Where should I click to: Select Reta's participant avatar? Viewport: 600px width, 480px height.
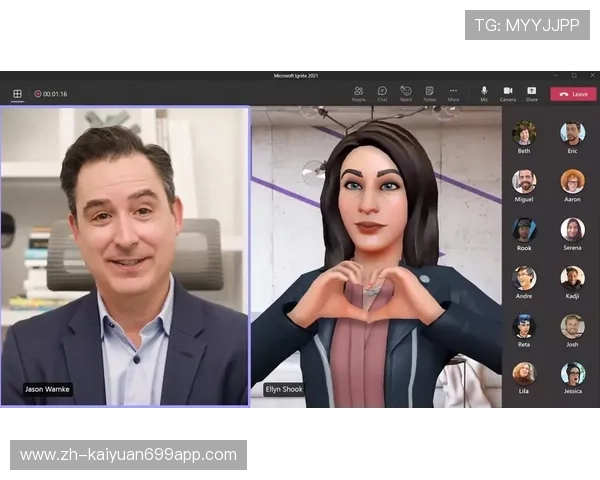[x=524, y=327]
